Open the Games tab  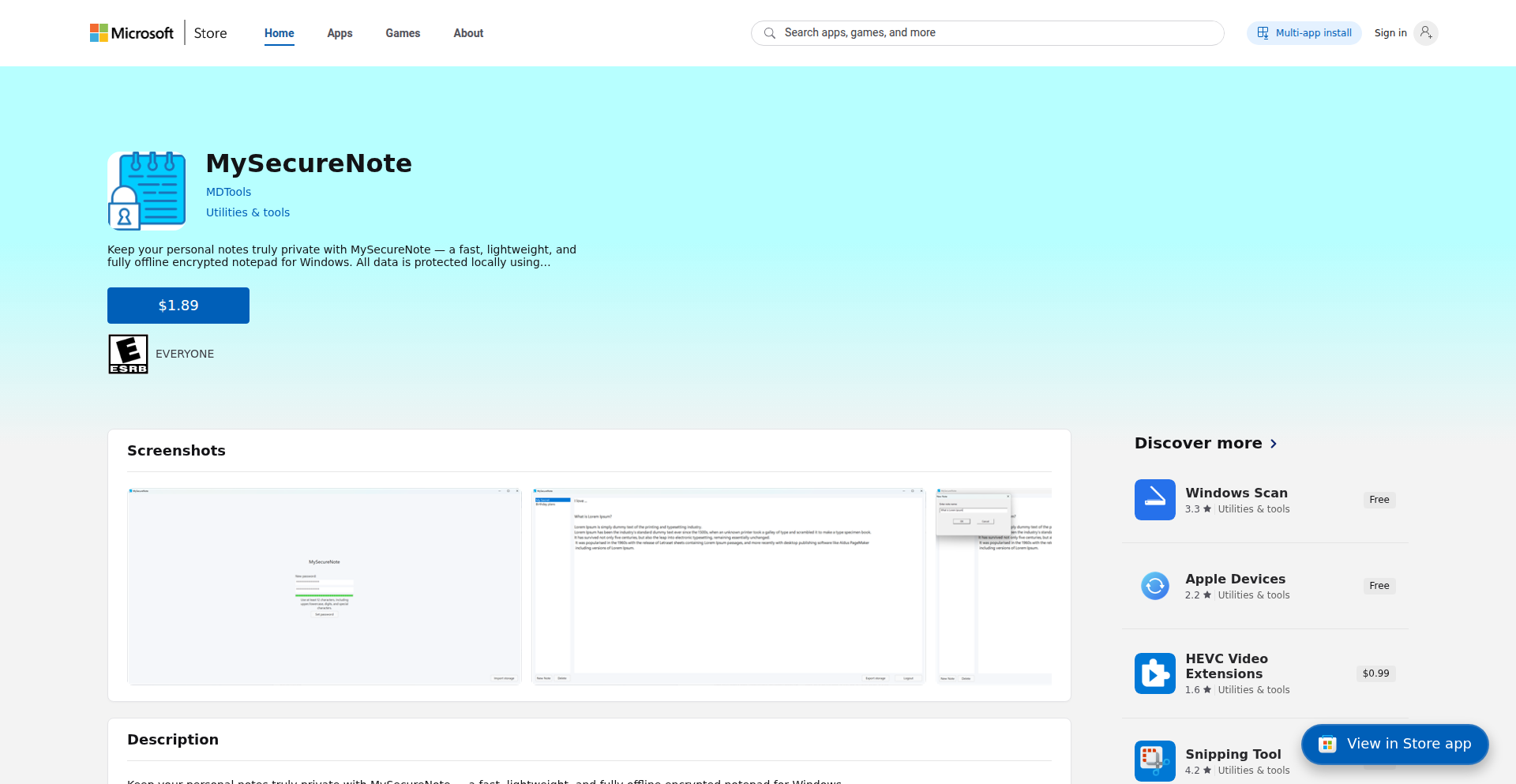pos(403,33)
